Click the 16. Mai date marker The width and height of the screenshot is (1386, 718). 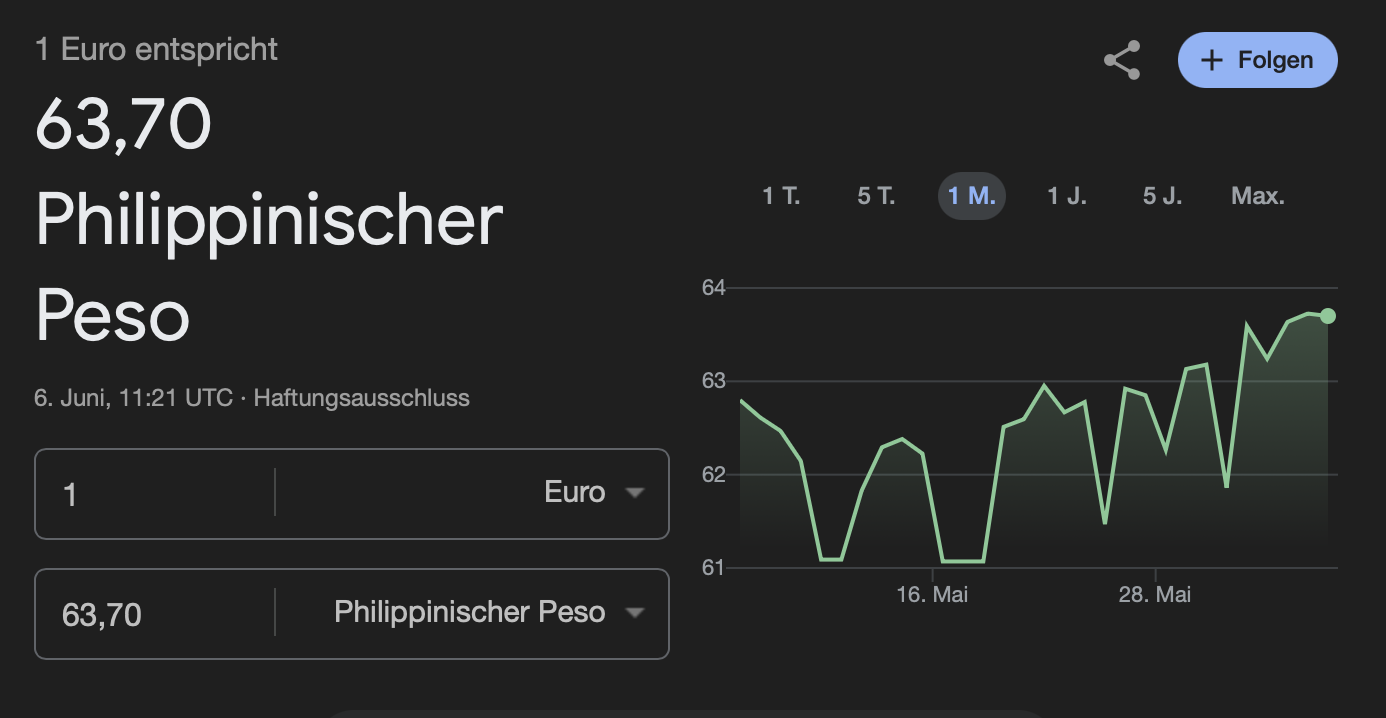tap(932, 595)
